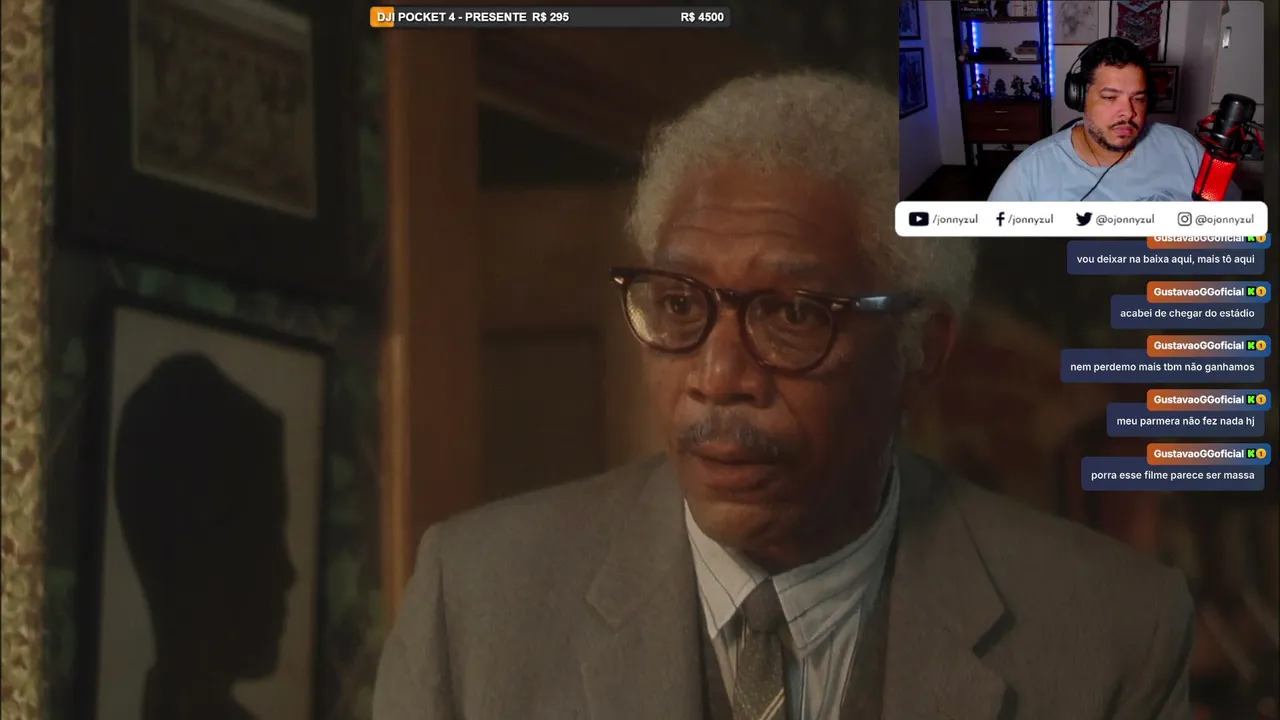
Task: Click the Twitter bird logo
Action: [x=1084, y=219]
